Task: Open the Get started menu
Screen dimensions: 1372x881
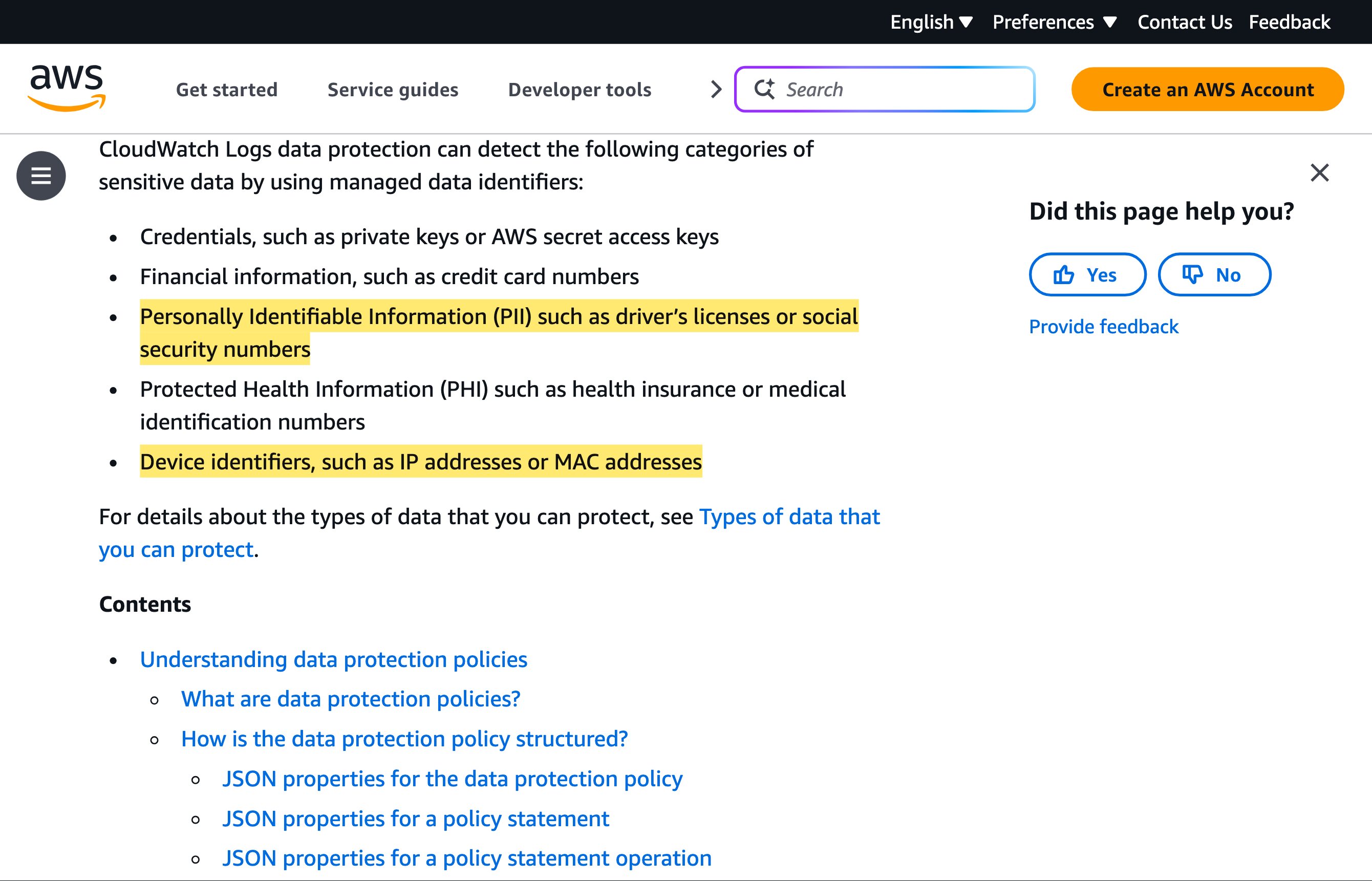Action: pos(227,89)
